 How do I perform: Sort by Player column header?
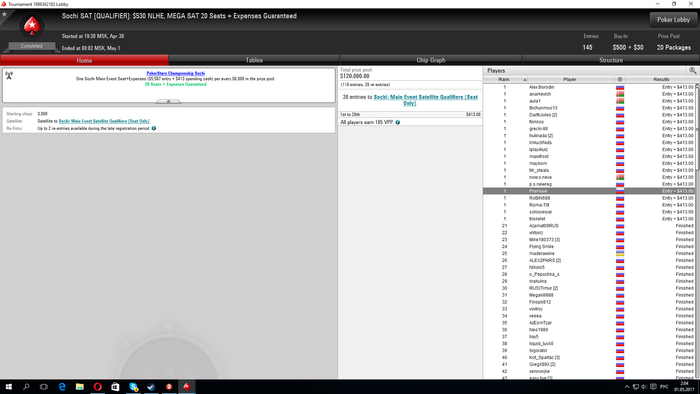(571, 79)
